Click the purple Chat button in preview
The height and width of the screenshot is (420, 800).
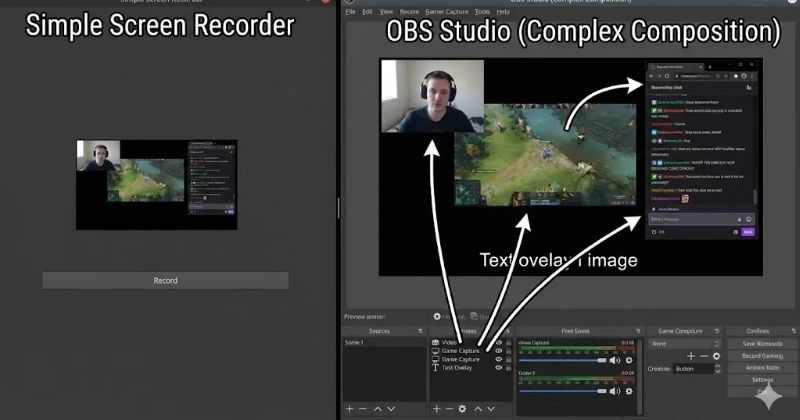coord(748,232)
